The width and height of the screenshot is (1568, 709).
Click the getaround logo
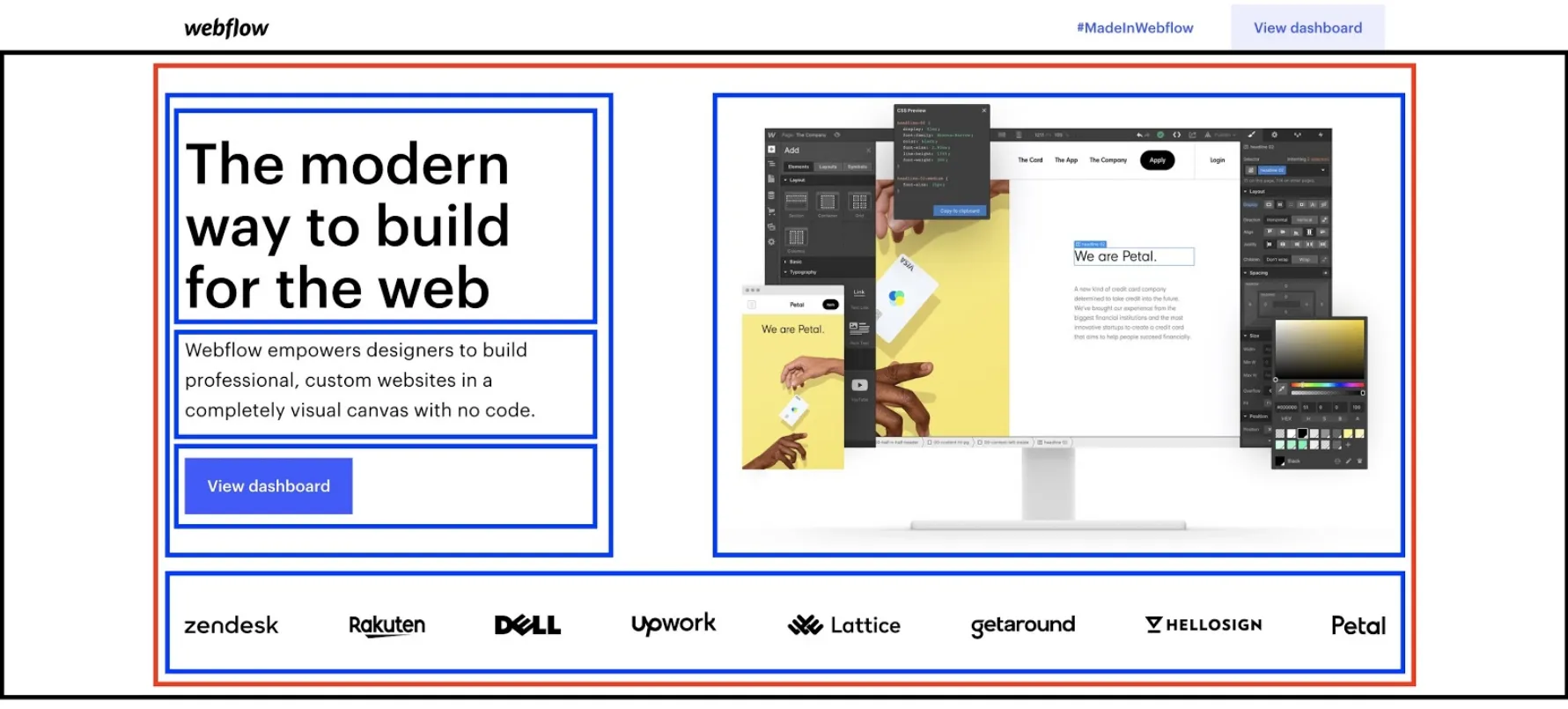pos(1023,625)
